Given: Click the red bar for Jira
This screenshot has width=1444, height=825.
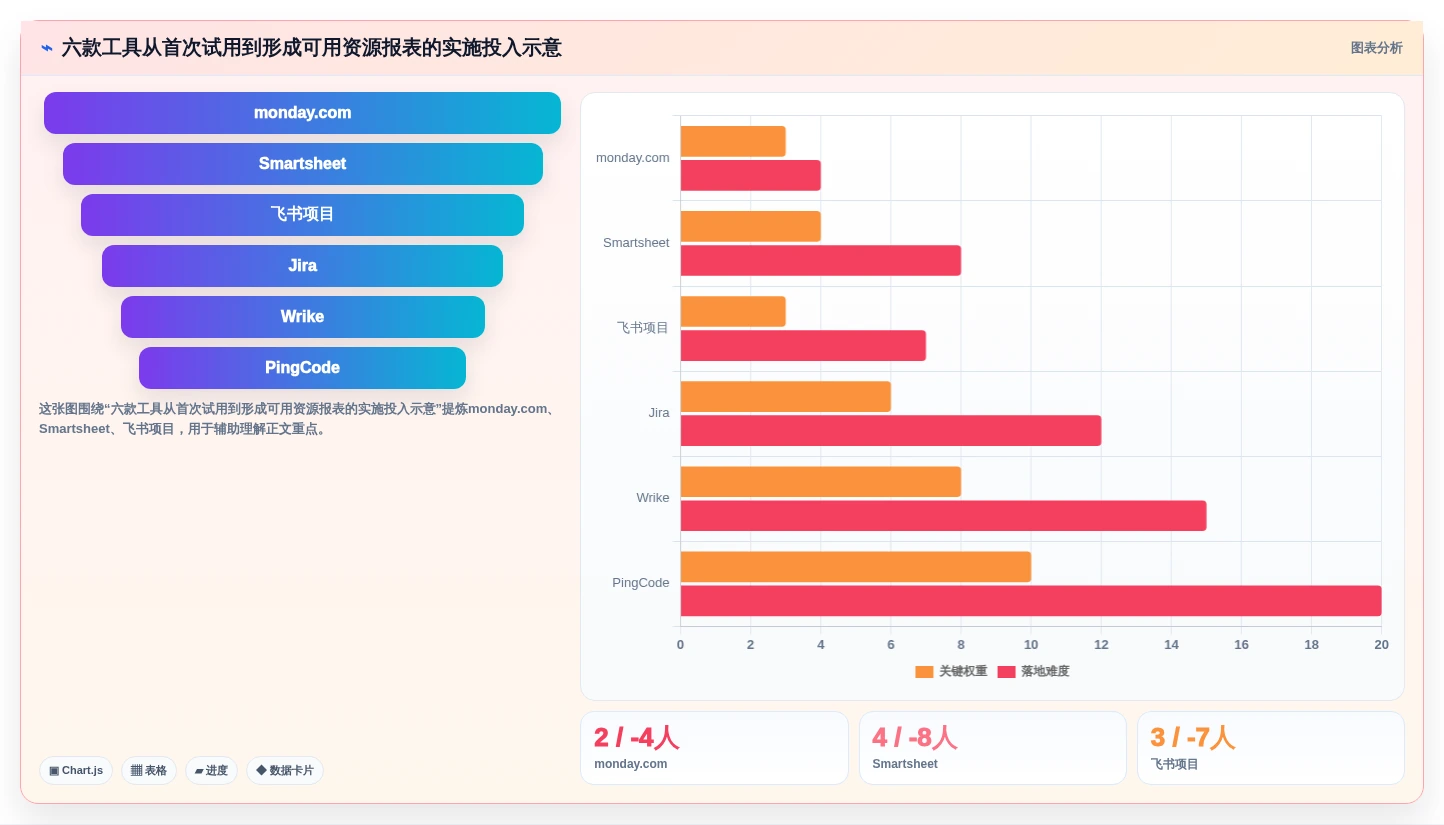Looking at the screenshot, I should click(891, 430).
